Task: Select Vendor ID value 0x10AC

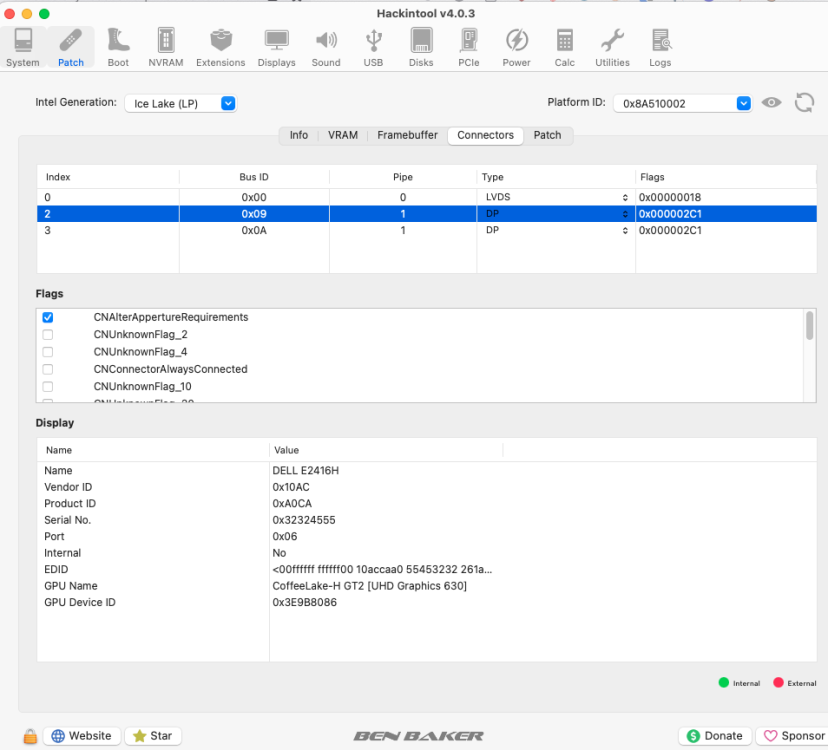Action: (x=291, y=487)
